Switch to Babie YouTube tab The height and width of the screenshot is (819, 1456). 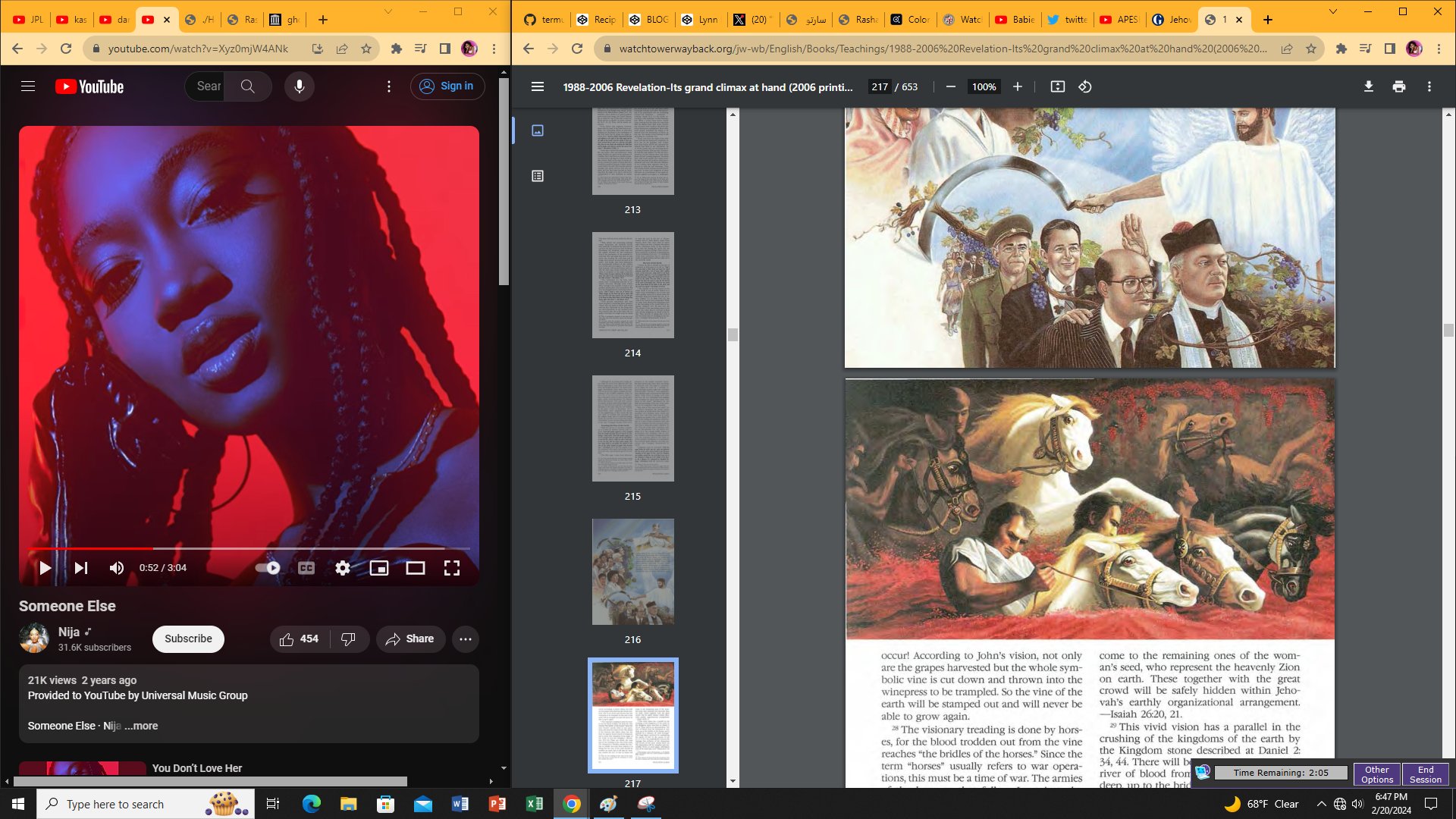[1015, 20]
